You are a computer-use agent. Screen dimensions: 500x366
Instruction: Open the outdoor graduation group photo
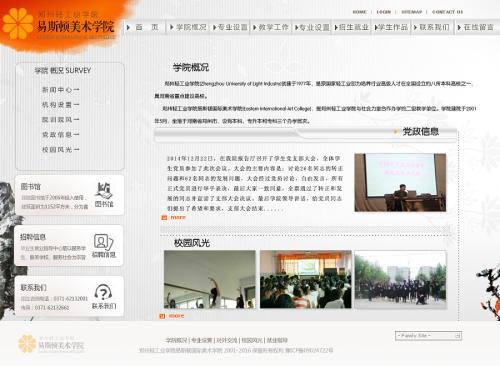[400, 280]
